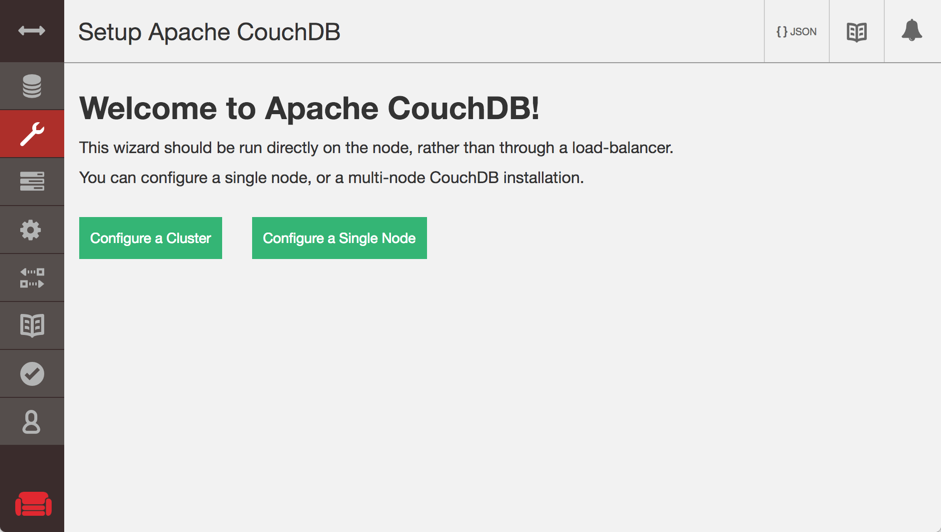Open the Databases stack icon
941x532 pixels.
coord(32,87)
